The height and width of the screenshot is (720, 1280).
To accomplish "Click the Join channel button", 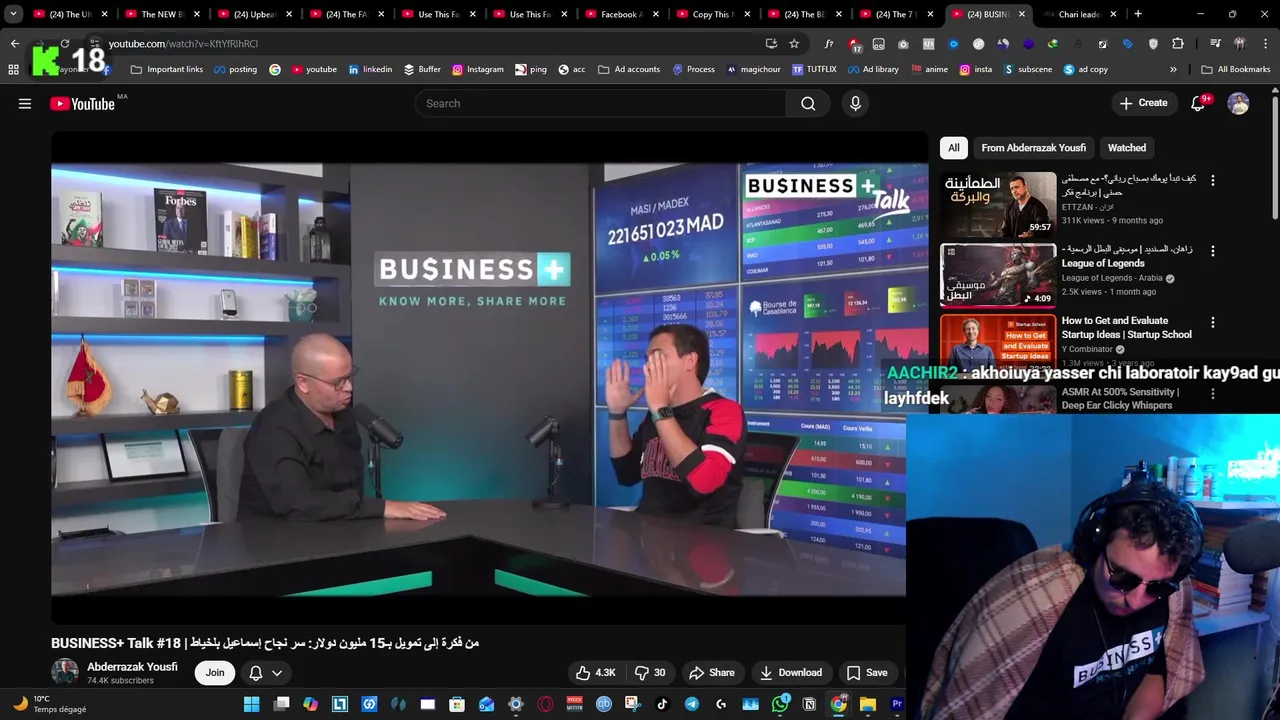I will pos(215,673).
